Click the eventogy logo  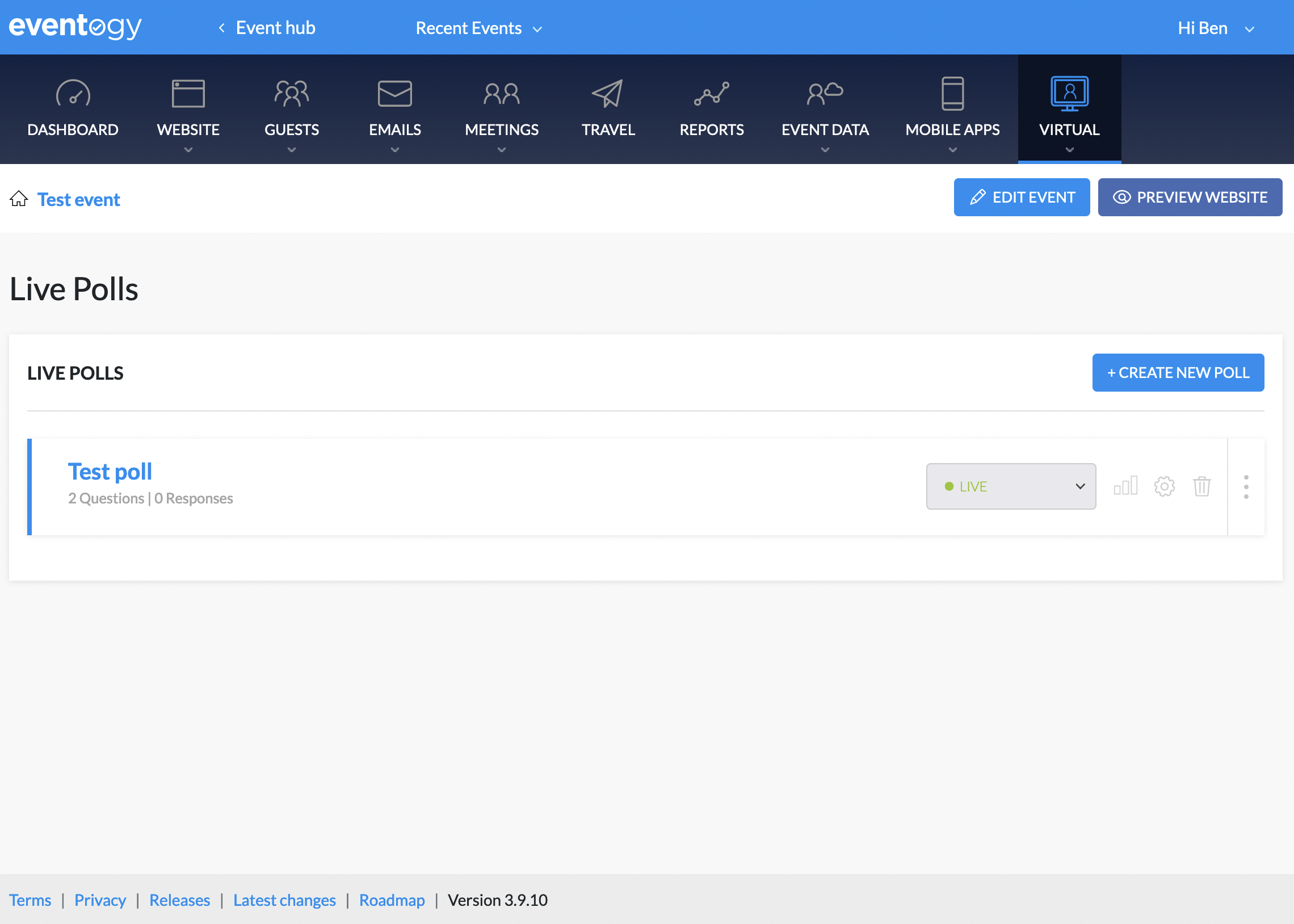(75, 27)
